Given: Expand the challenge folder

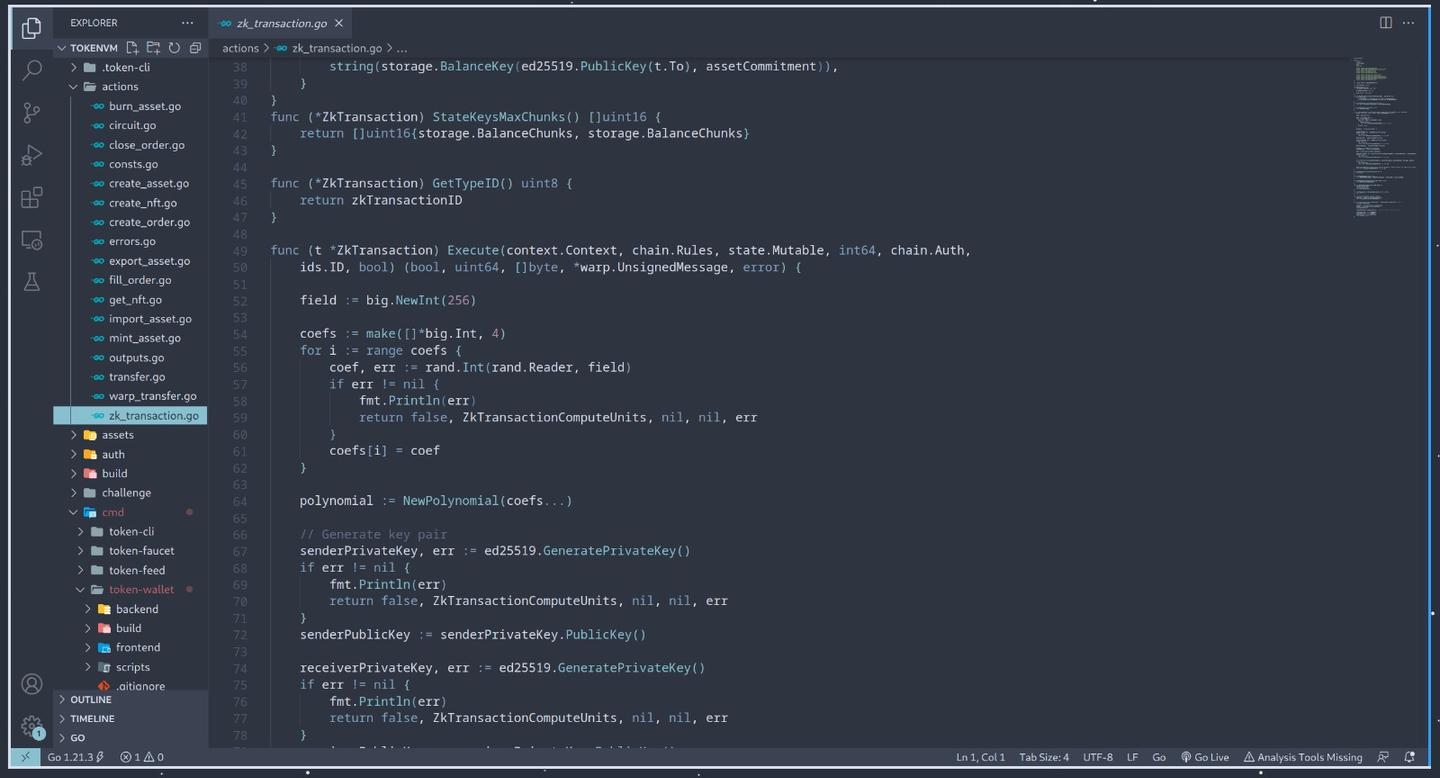Looking at the screenshot, I should (130, 493).
